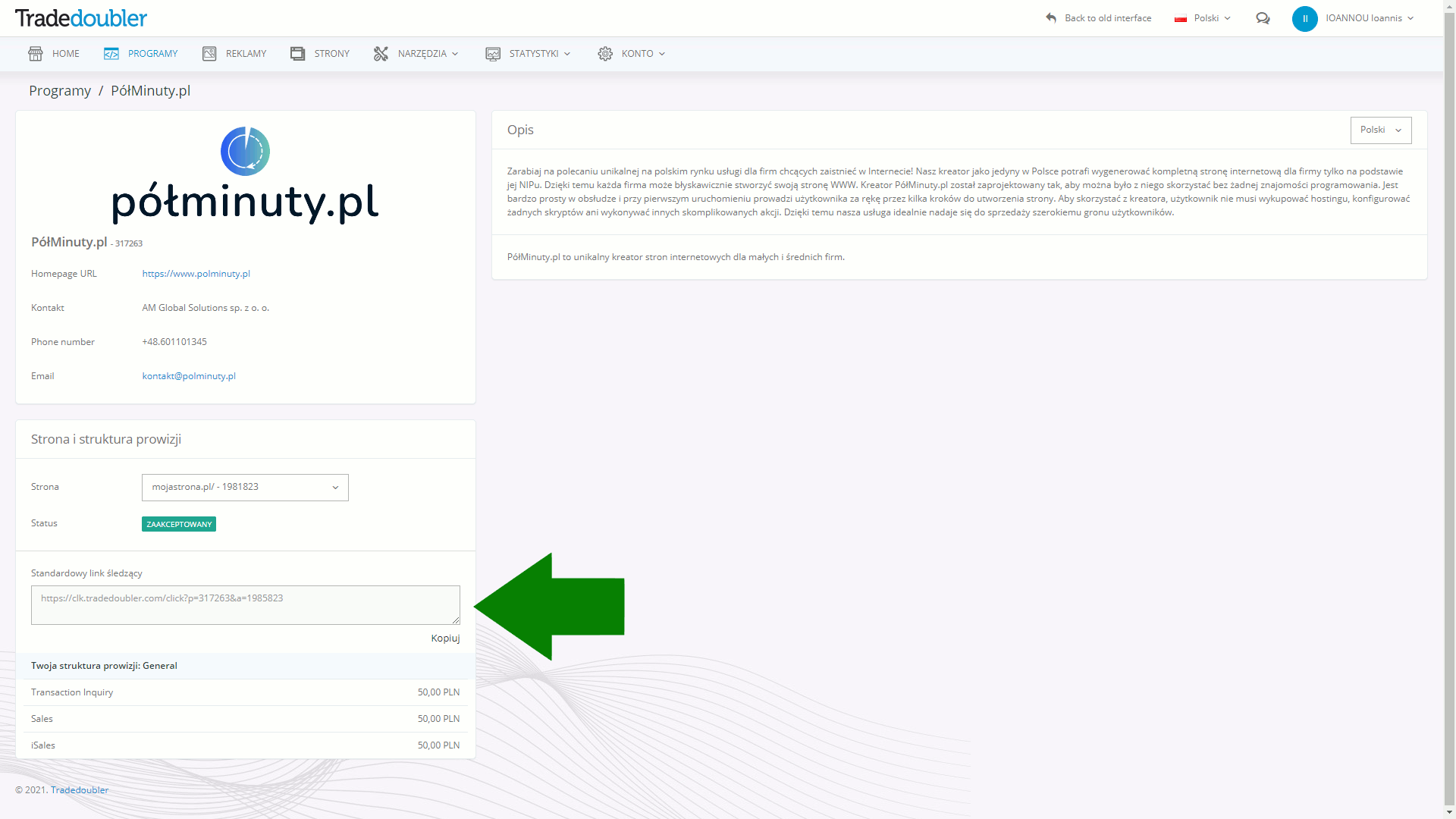Screen dimensions: 1456x819
Task: Click the Narzędzia tools icon
Action: 381,54
